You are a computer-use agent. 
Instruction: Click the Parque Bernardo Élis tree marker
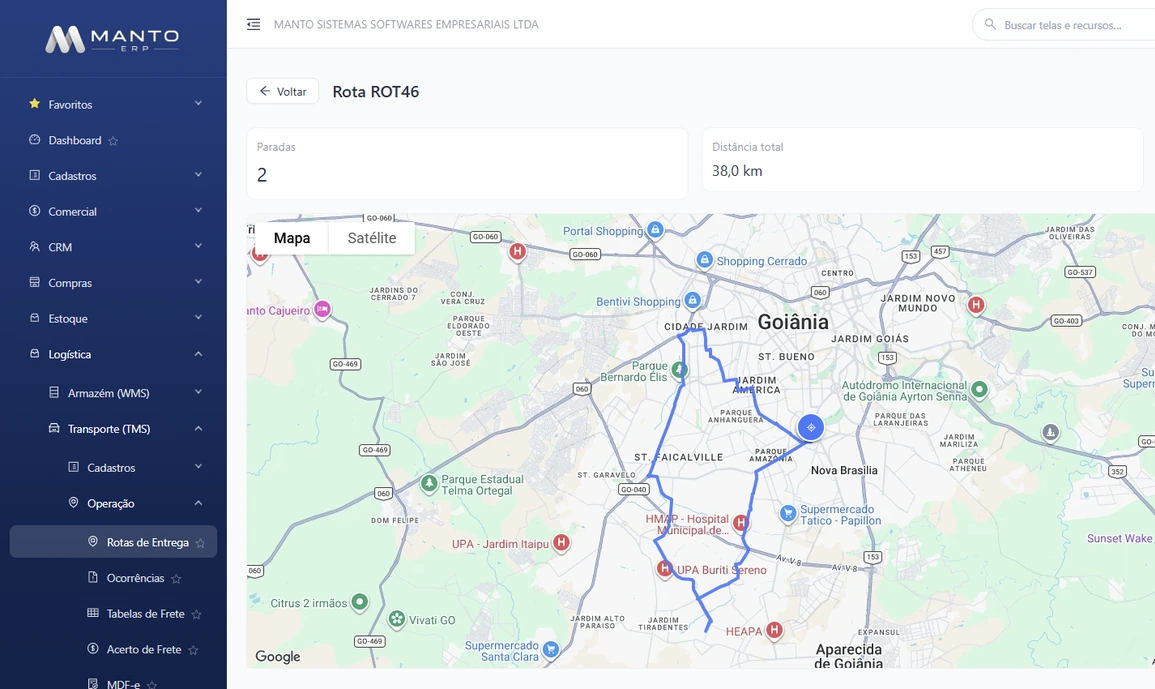[x=680, y=370]
